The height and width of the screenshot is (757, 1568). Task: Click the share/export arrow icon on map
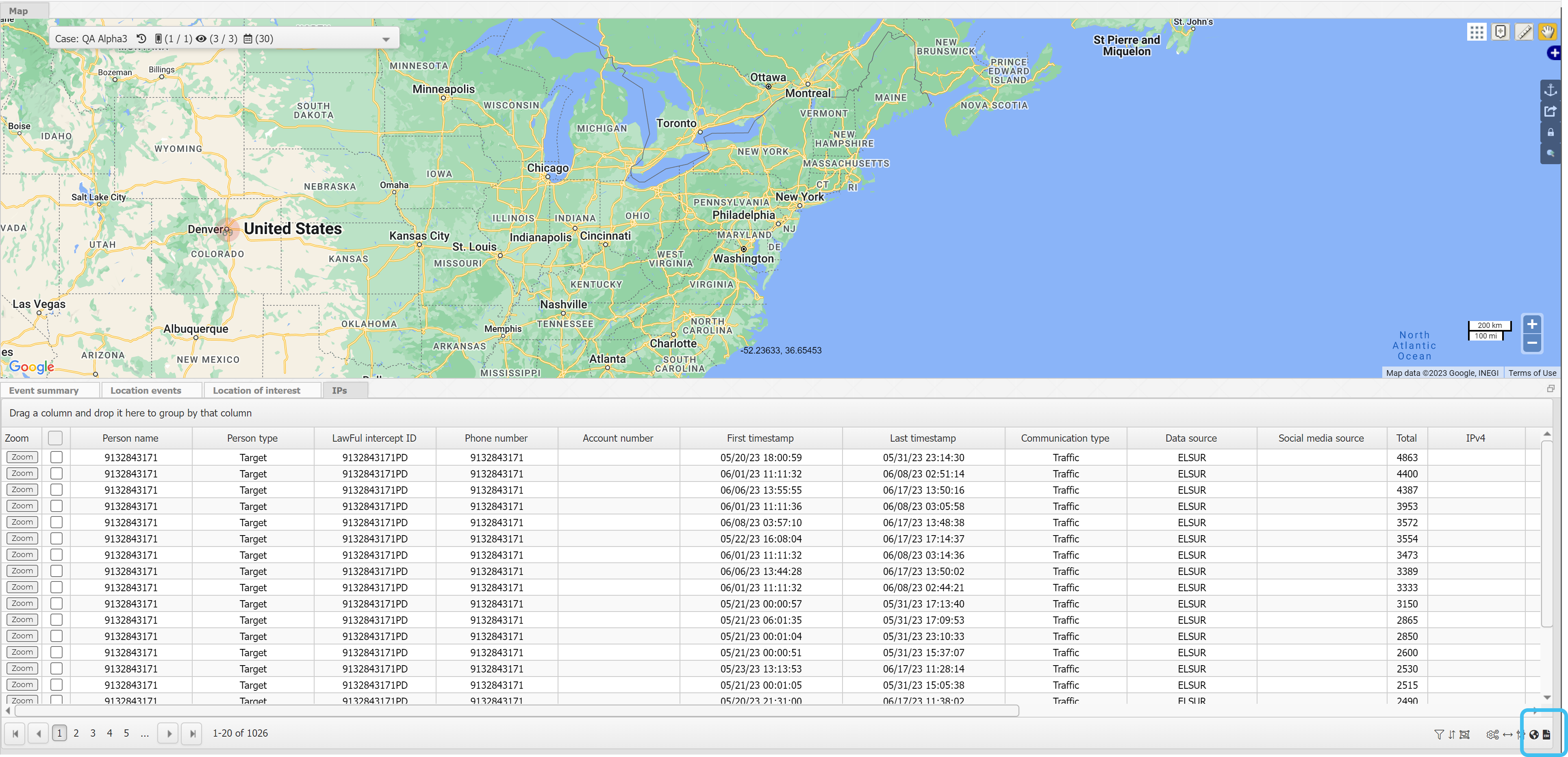tap(1551, 111)
